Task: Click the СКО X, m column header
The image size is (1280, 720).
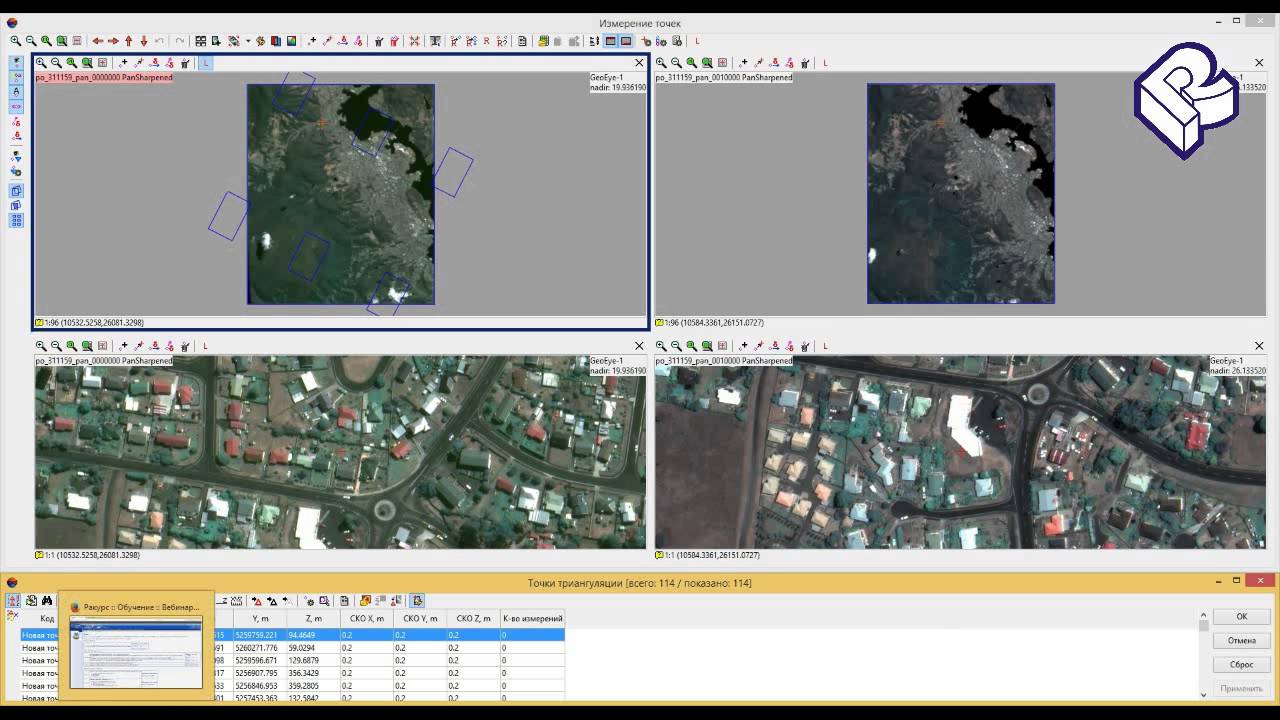Action: coord(366,618)
